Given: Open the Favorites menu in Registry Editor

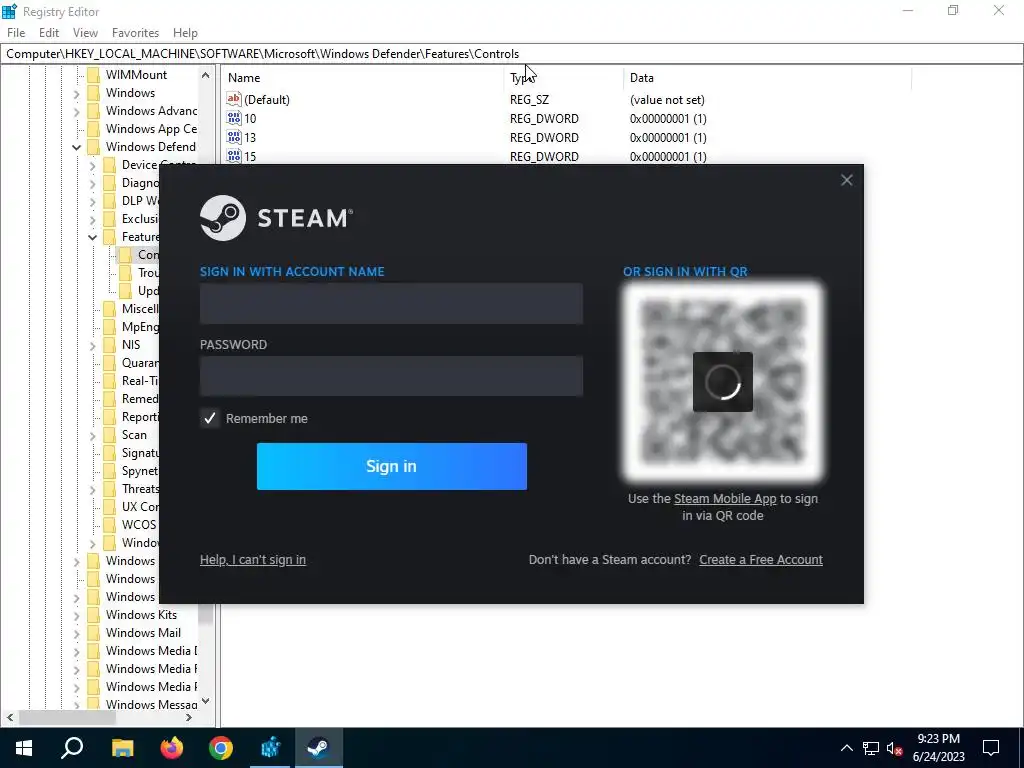Looking at the screenshot, I should [x=135, y=33].
